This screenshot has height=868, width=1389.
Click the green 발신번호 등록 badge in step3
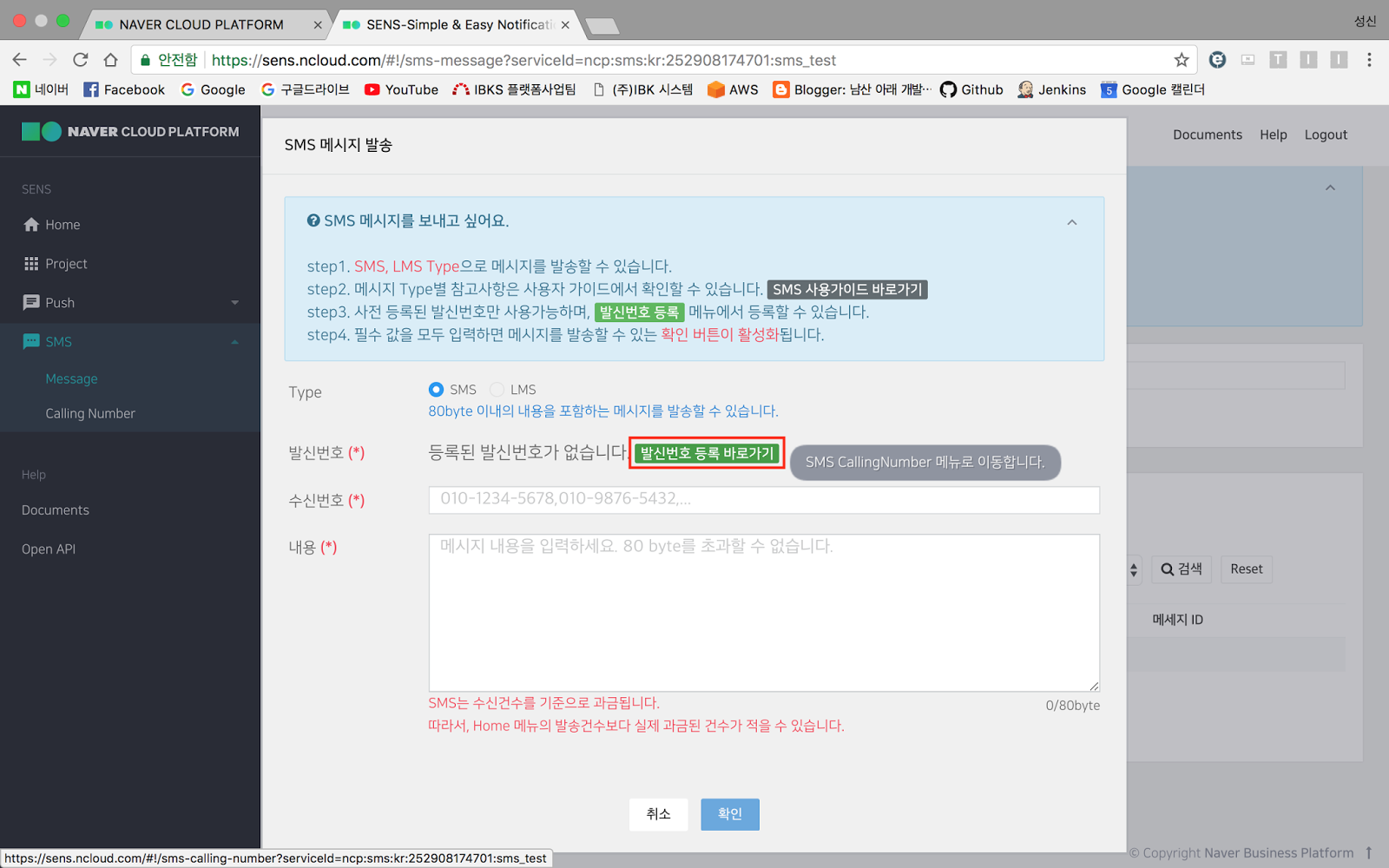click(x=640, y=312)
